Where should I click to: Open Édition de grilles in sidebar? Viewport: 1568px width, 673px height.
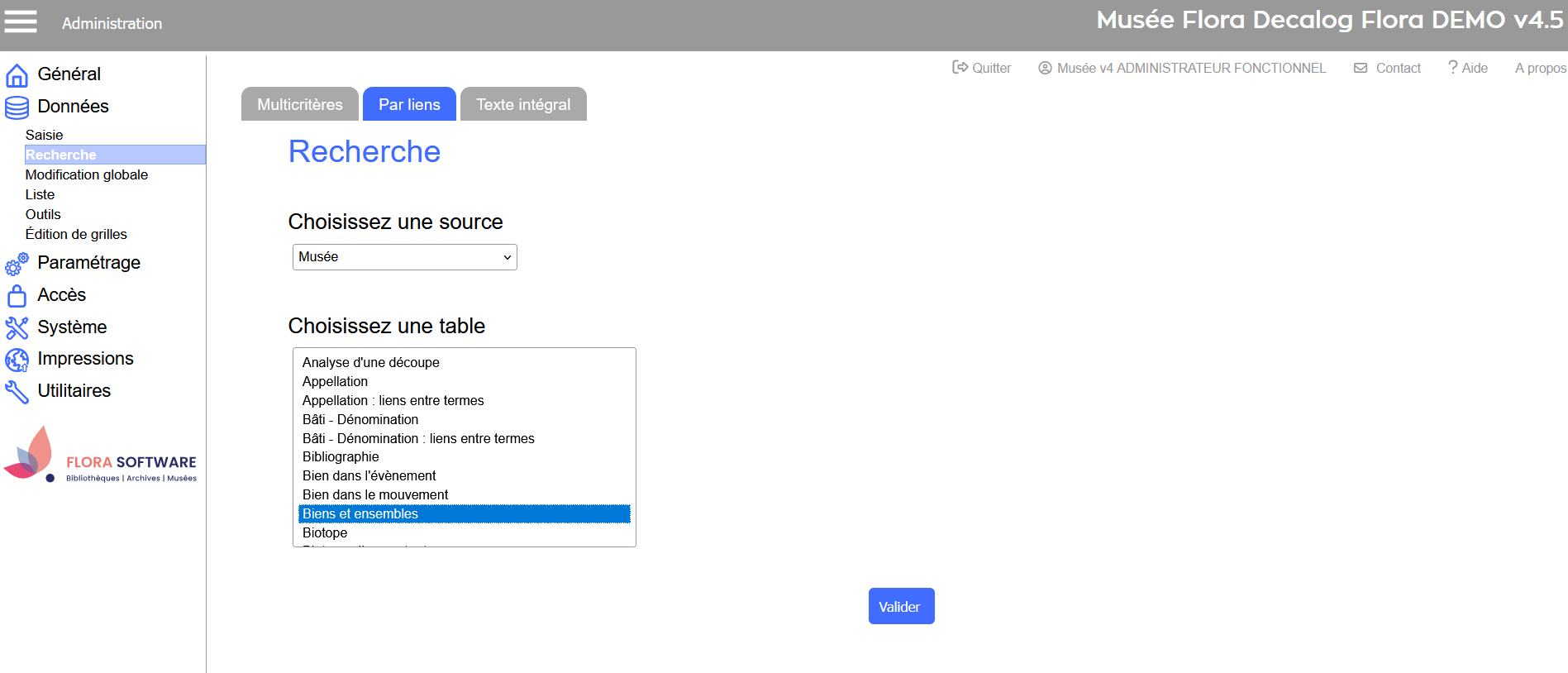point(76,234)
